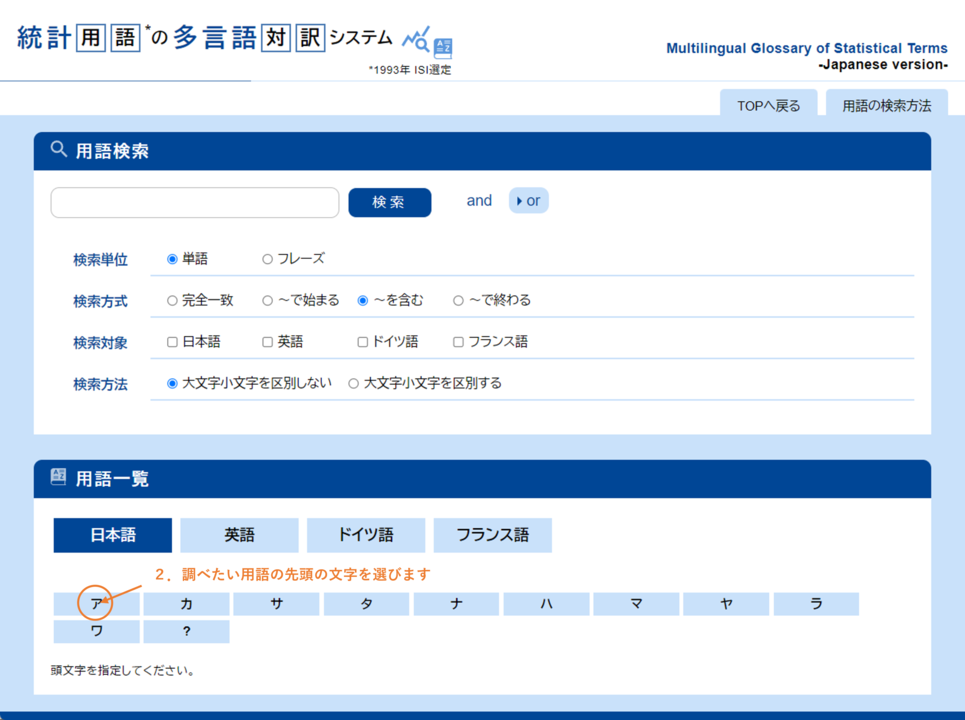The image size is (965, 720).
Task: Switch to the or search mode
Action: (x=529, y=201)
